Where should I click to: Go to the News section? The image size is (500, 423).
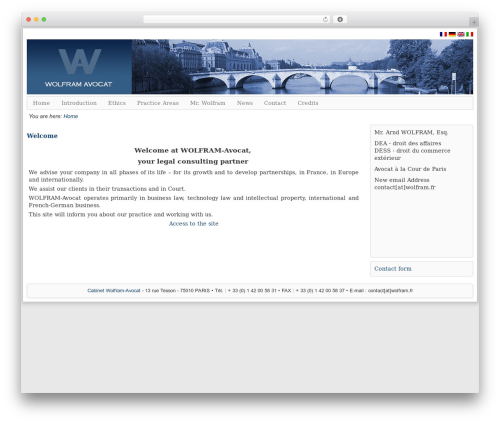click(245, 103)
